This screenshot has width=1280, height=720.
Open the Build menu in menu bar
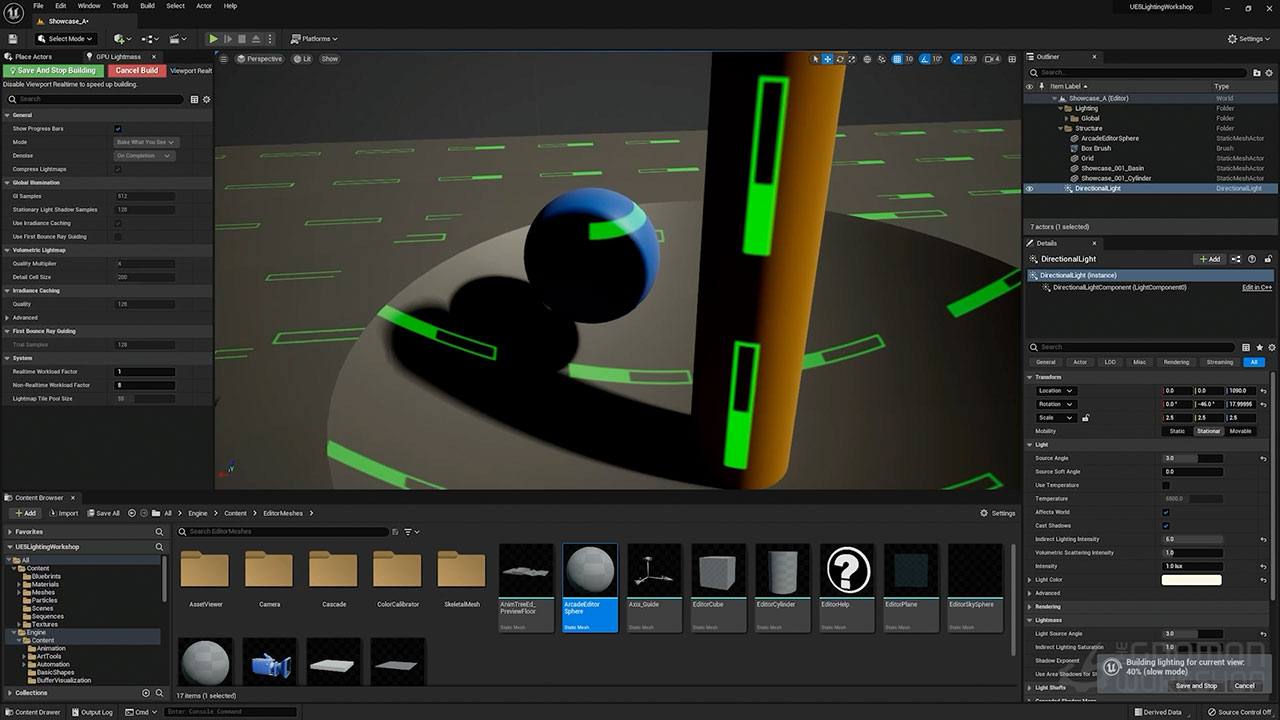tap(147, 6)
